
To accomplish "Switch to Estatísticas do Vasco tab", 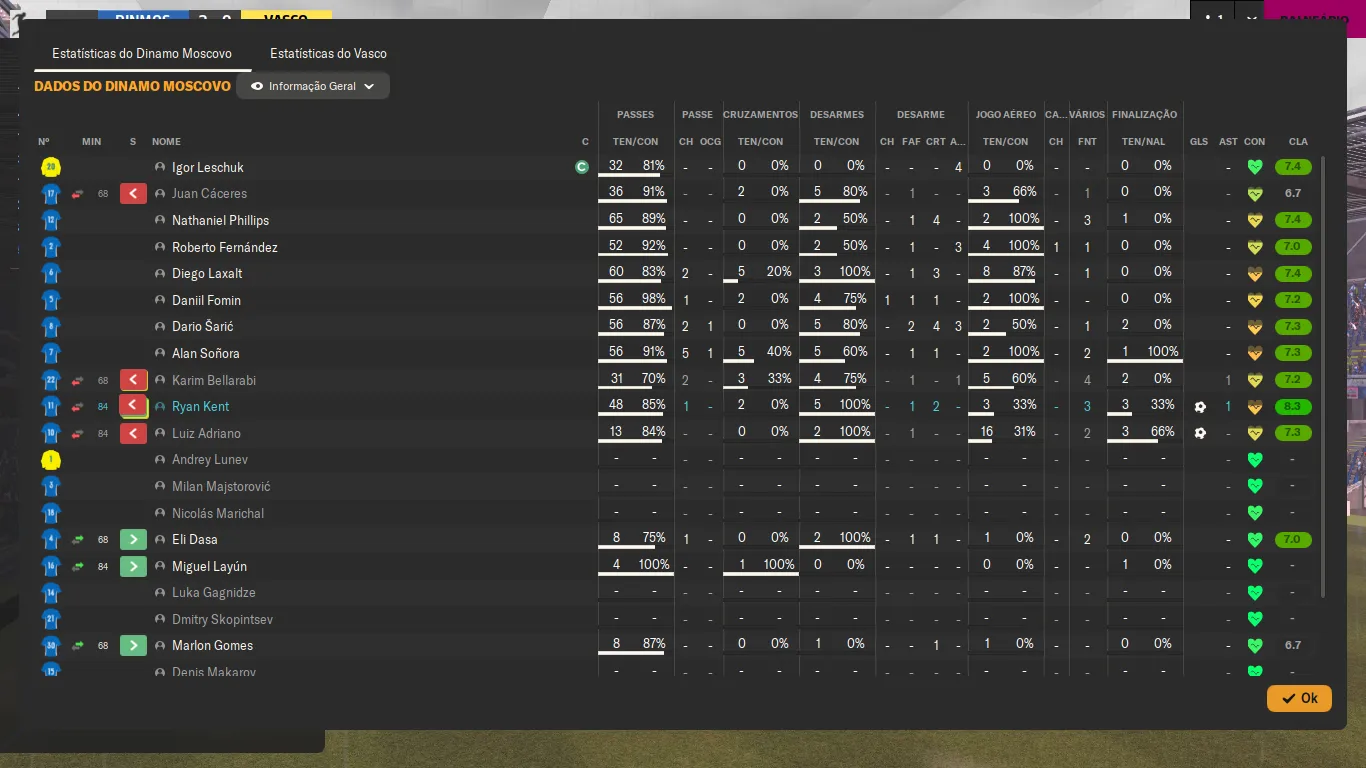I will click(x=328, y=53).
